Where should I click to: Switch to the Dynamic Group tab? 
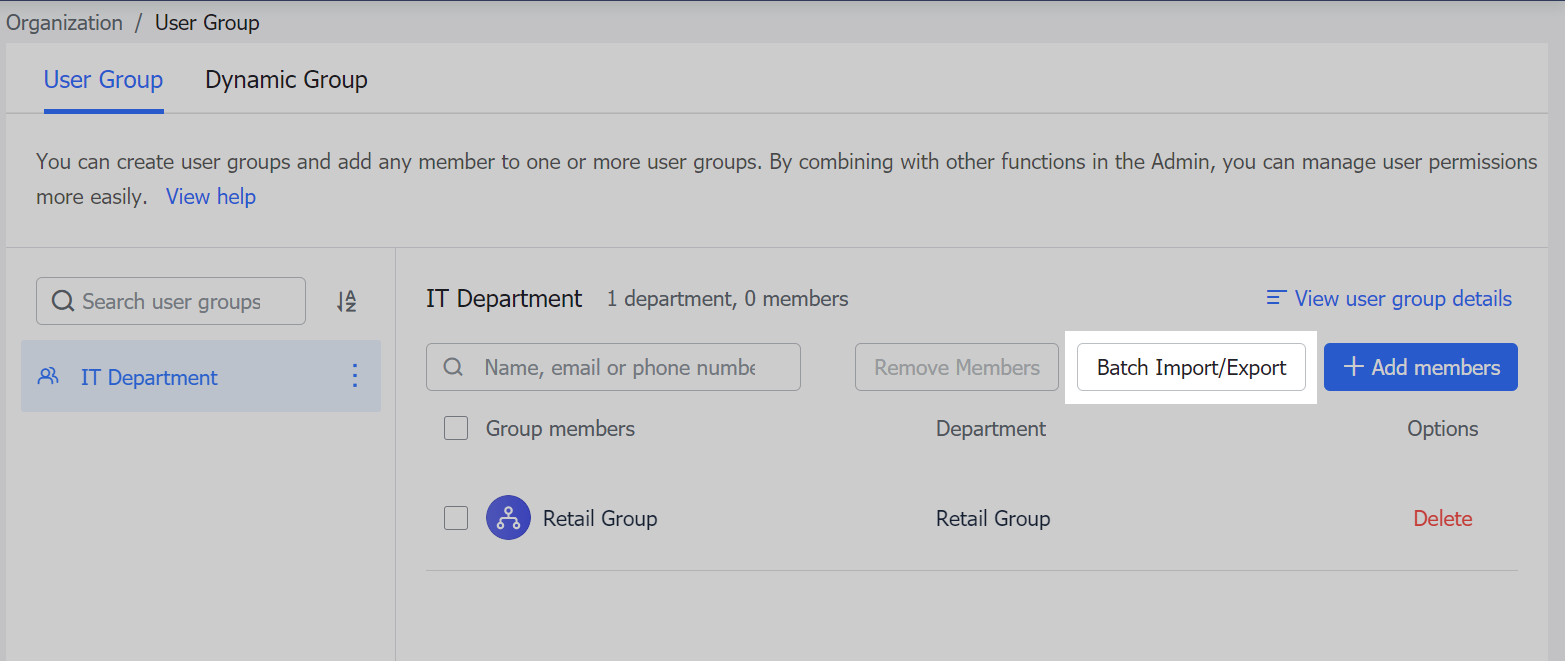pos(286,79)
